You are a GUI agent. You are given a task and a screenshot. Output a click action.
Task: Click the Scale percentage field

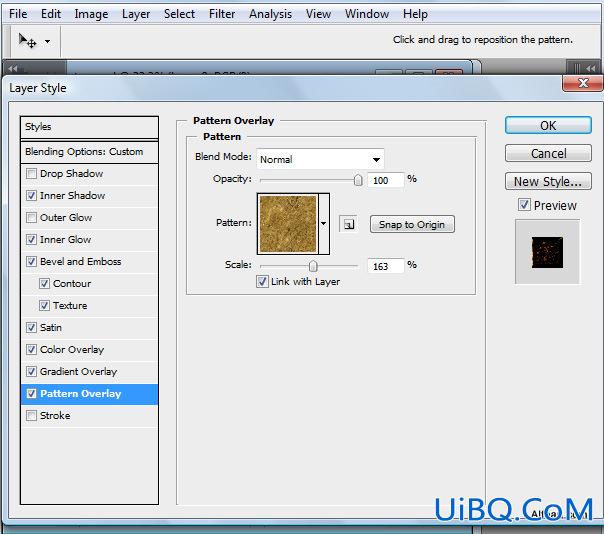point(386,266)
